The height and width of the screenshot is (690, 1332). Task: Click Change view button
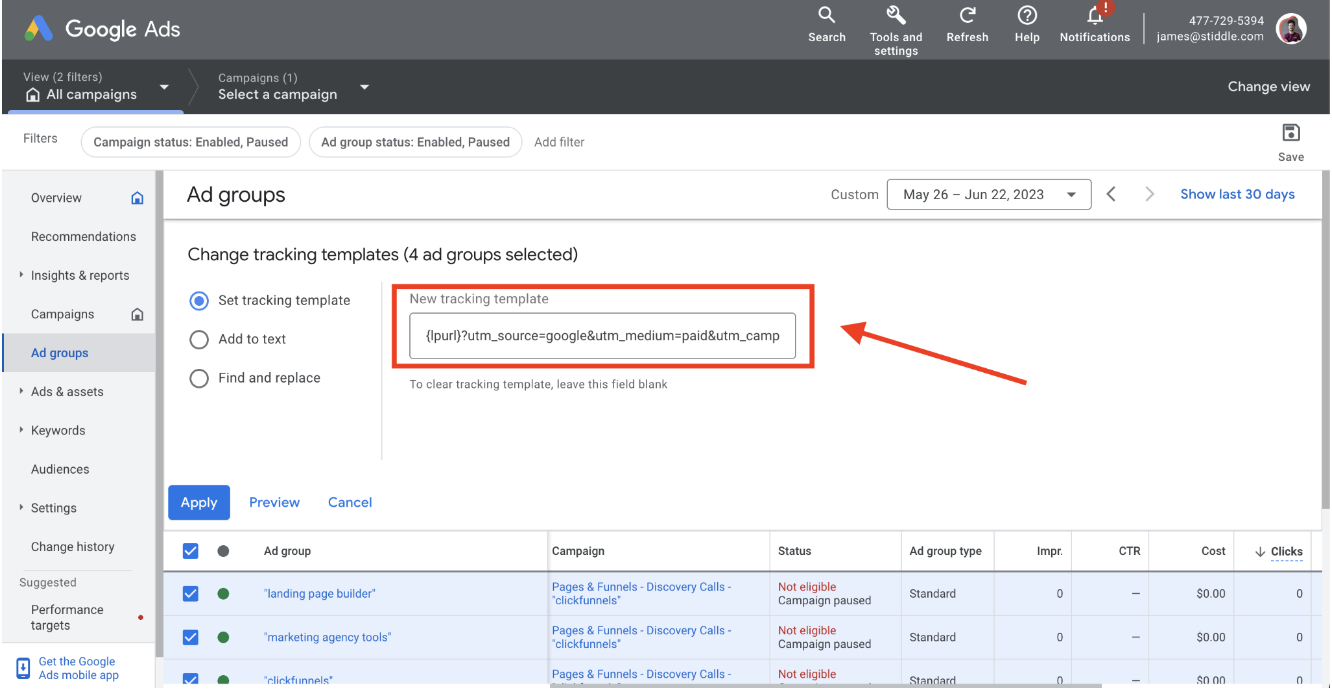(1268, 87)
